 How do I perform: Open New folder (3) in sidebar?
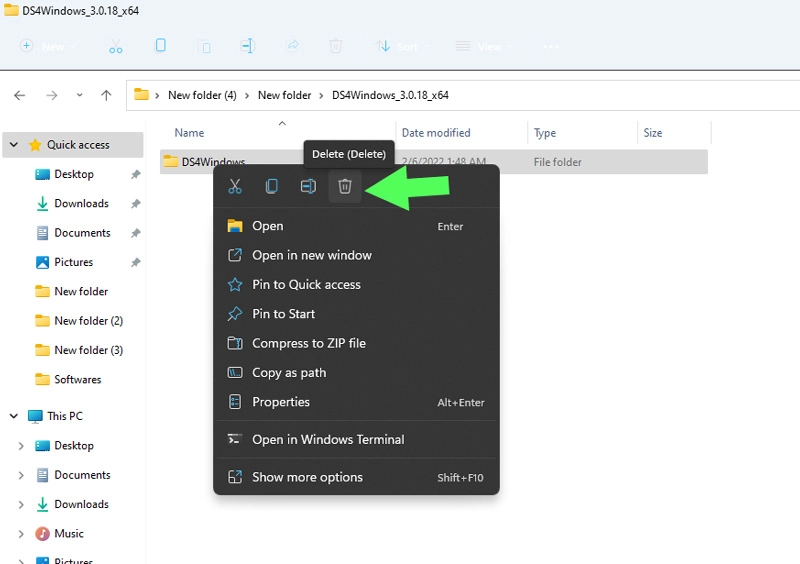point(89,350)
